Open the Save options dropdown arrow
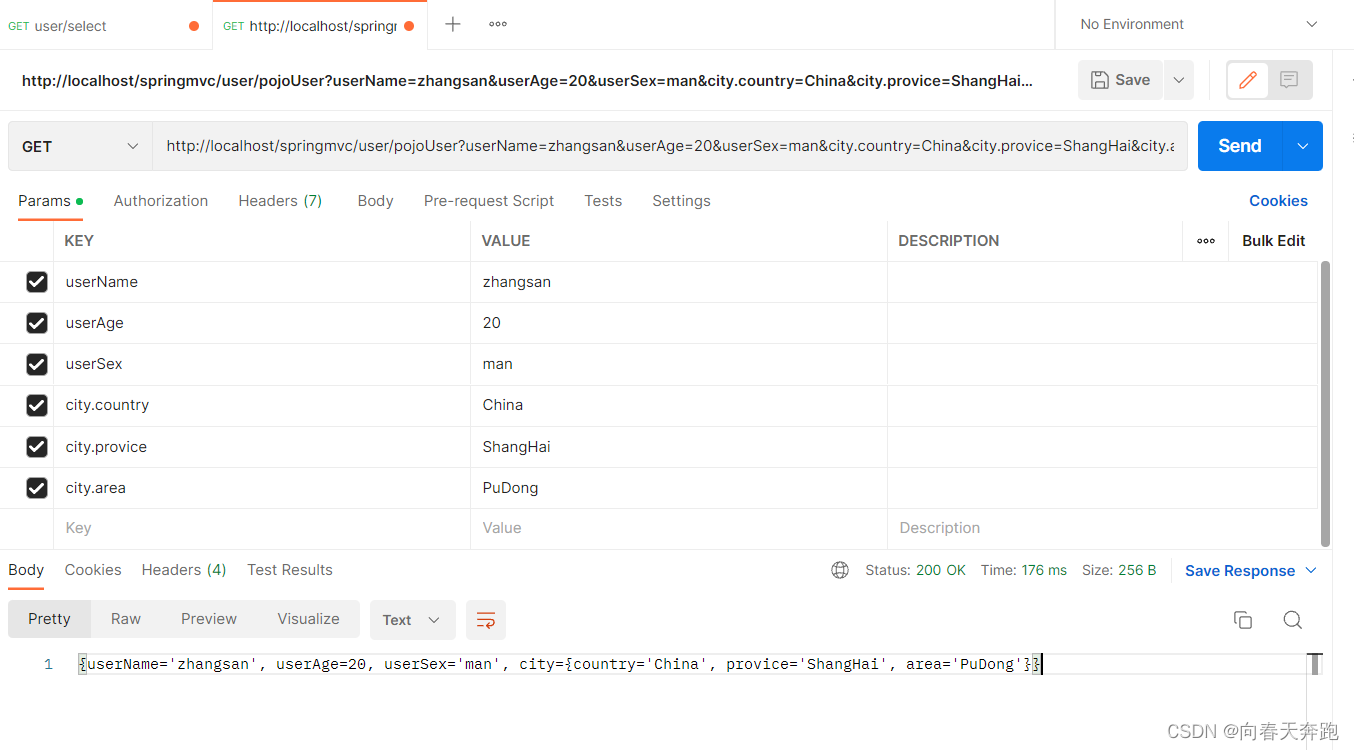This screenshot has height=750, width=1354. (x=1178, y=80)
